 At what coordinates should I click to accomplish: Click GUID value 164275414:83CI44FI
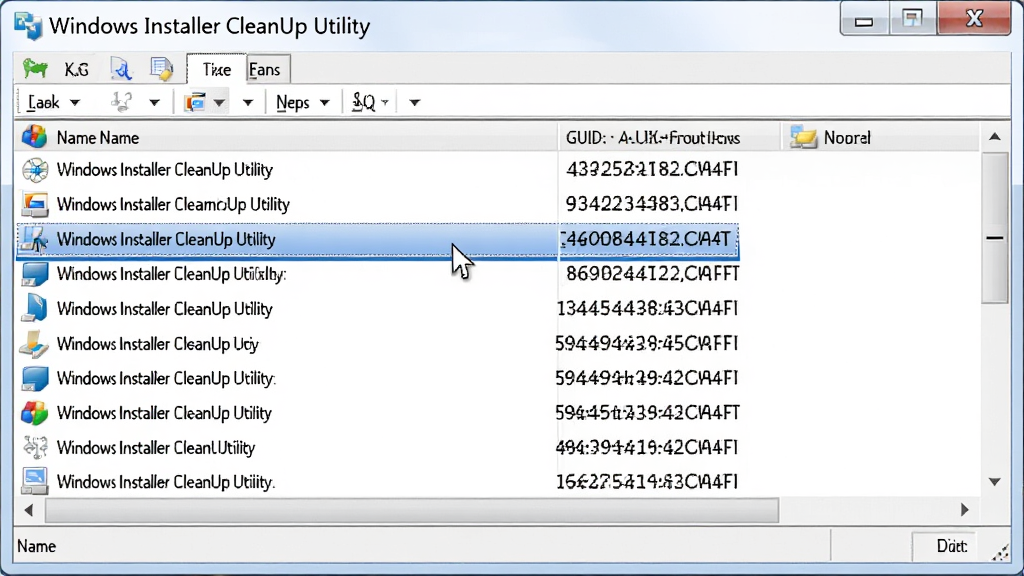click(x=647, y=482)
